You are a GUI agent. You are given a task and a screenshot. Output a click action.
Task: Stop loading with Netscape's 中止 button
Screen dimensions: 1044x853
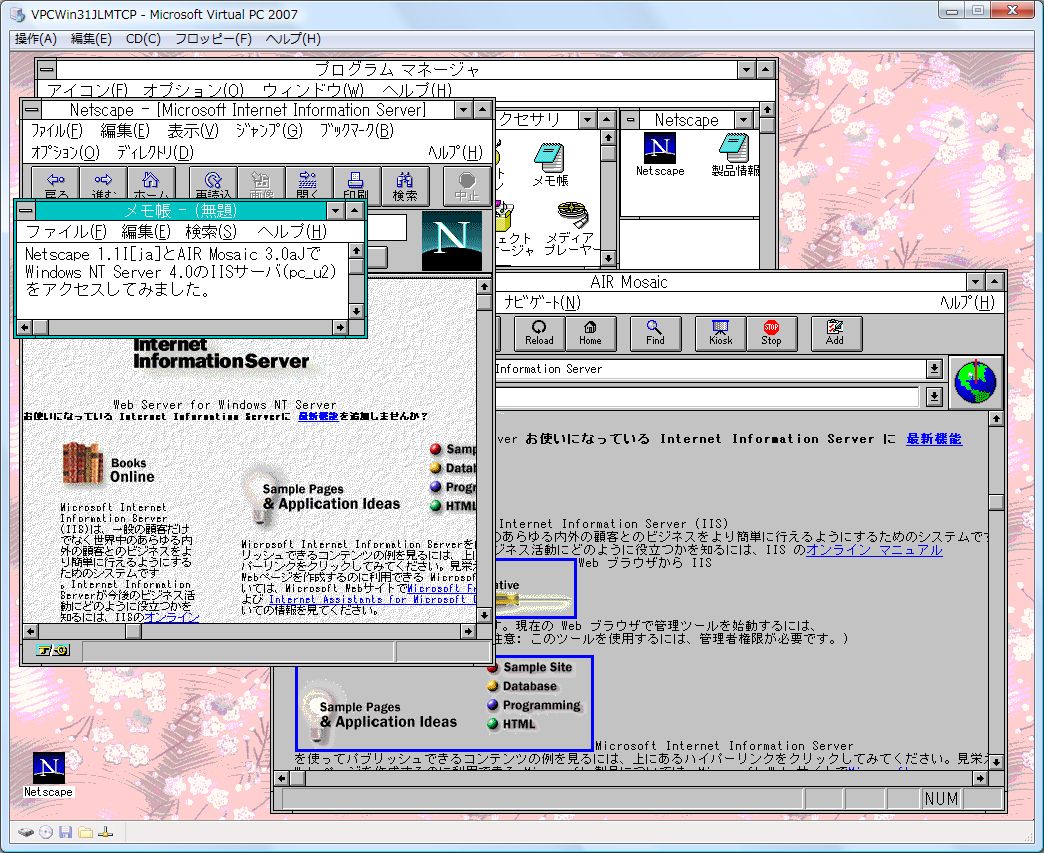pos(467,186)
